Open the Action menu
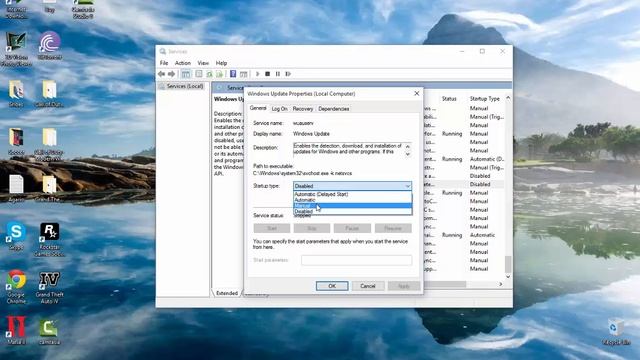The height and width of the screenshot is (360, 640). pyautogui.click(x=183, y=63)
